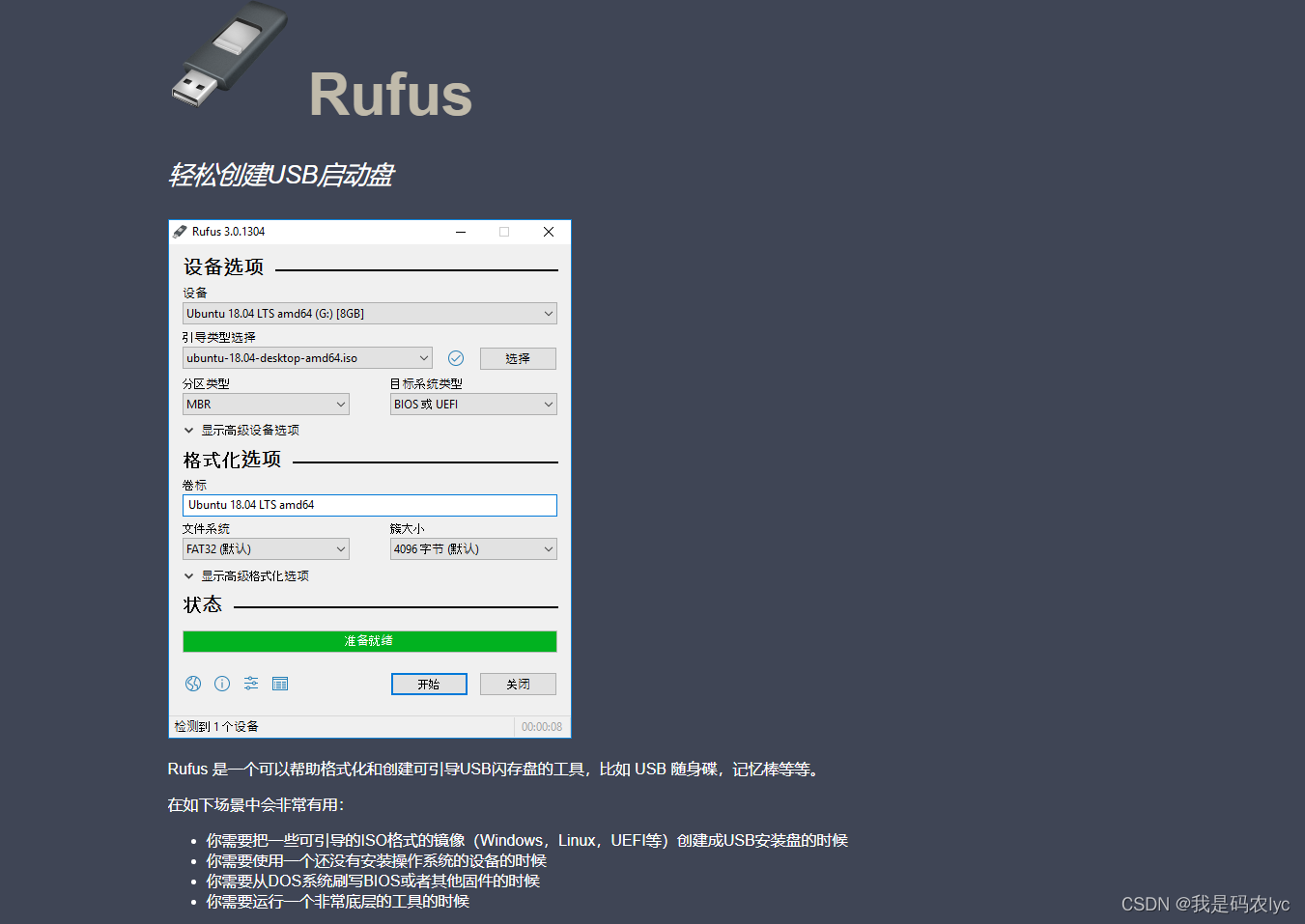The height and width of the screenshot is (924, 1305).
Task: Click the 设备选项 section heading
Action: coord(224,267)
